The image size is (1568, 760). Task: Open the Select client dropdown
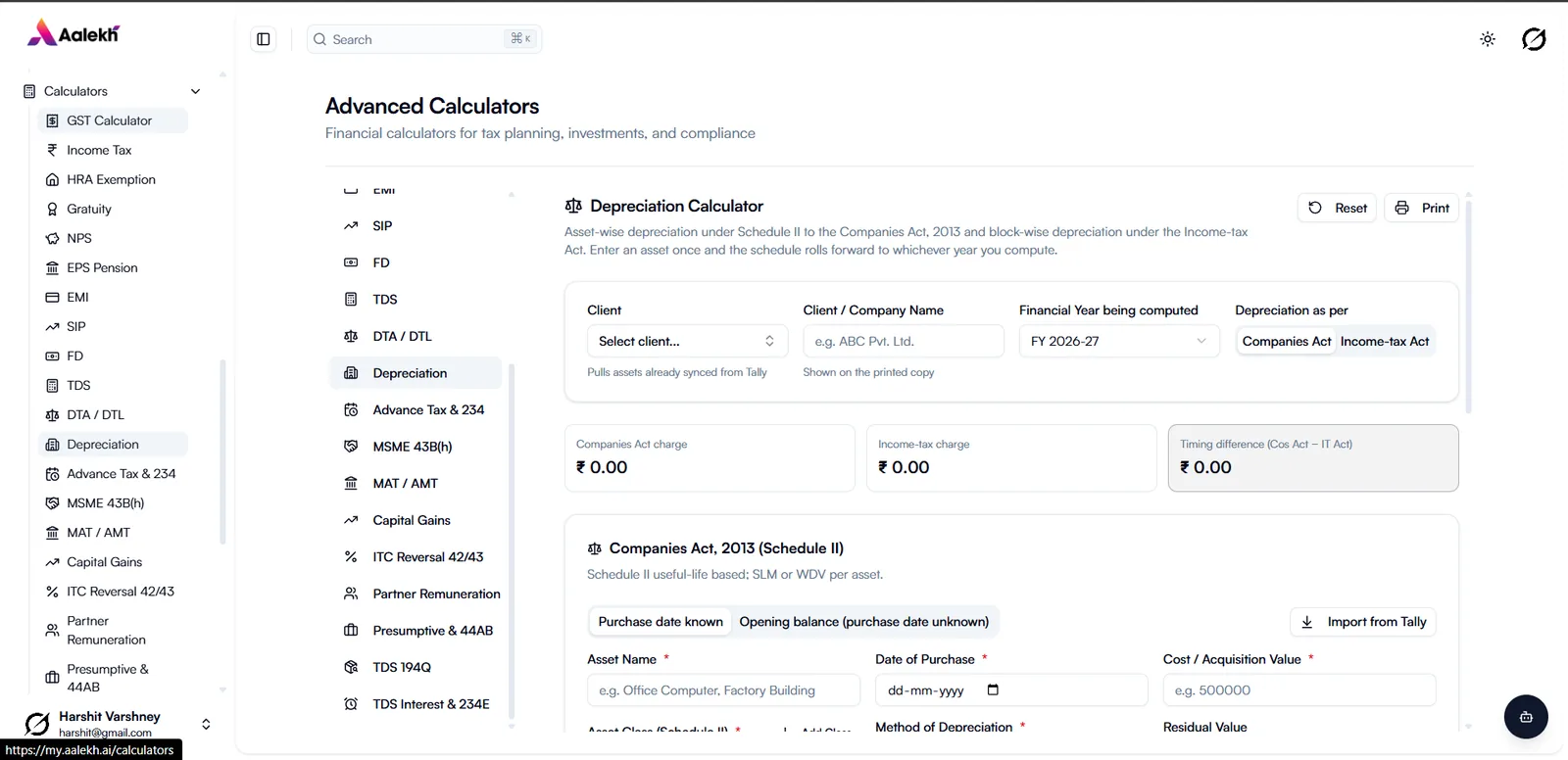pos(687,341)
